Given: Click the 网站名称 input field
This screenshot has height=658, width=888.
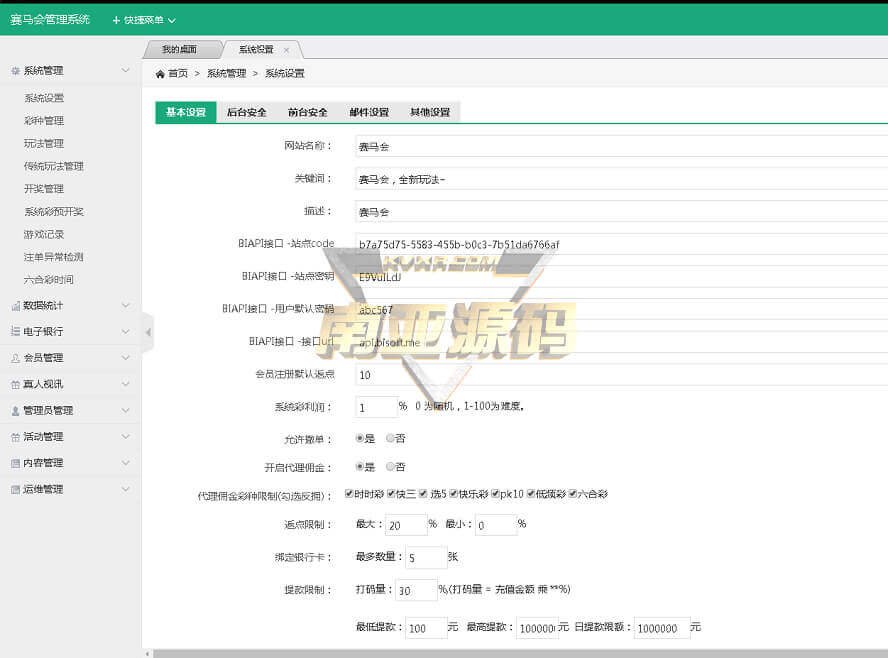Looking at the screenshot, I should (x=620, y=146).
